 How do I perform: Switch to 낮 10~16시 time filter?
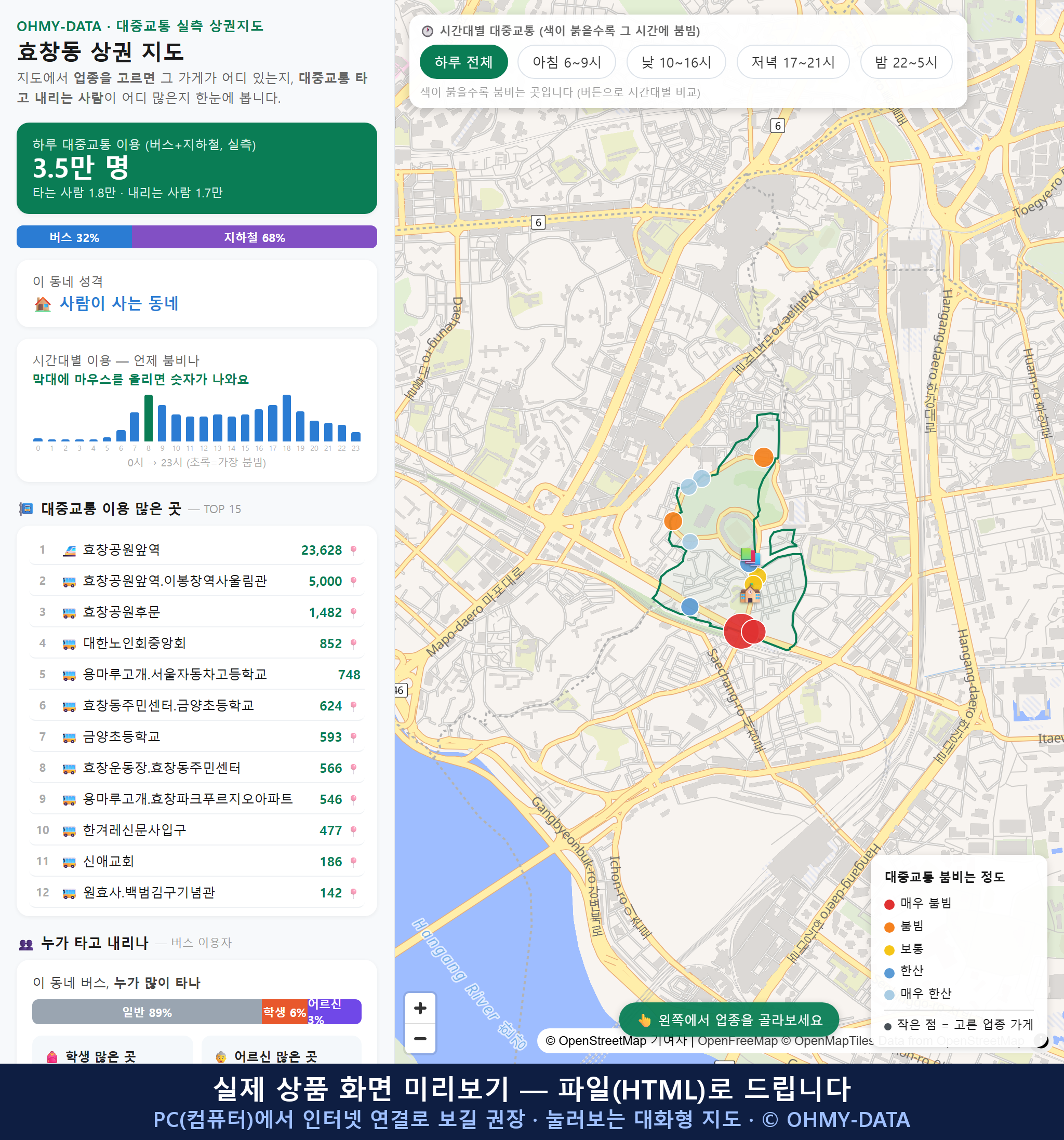click(676, 62)
